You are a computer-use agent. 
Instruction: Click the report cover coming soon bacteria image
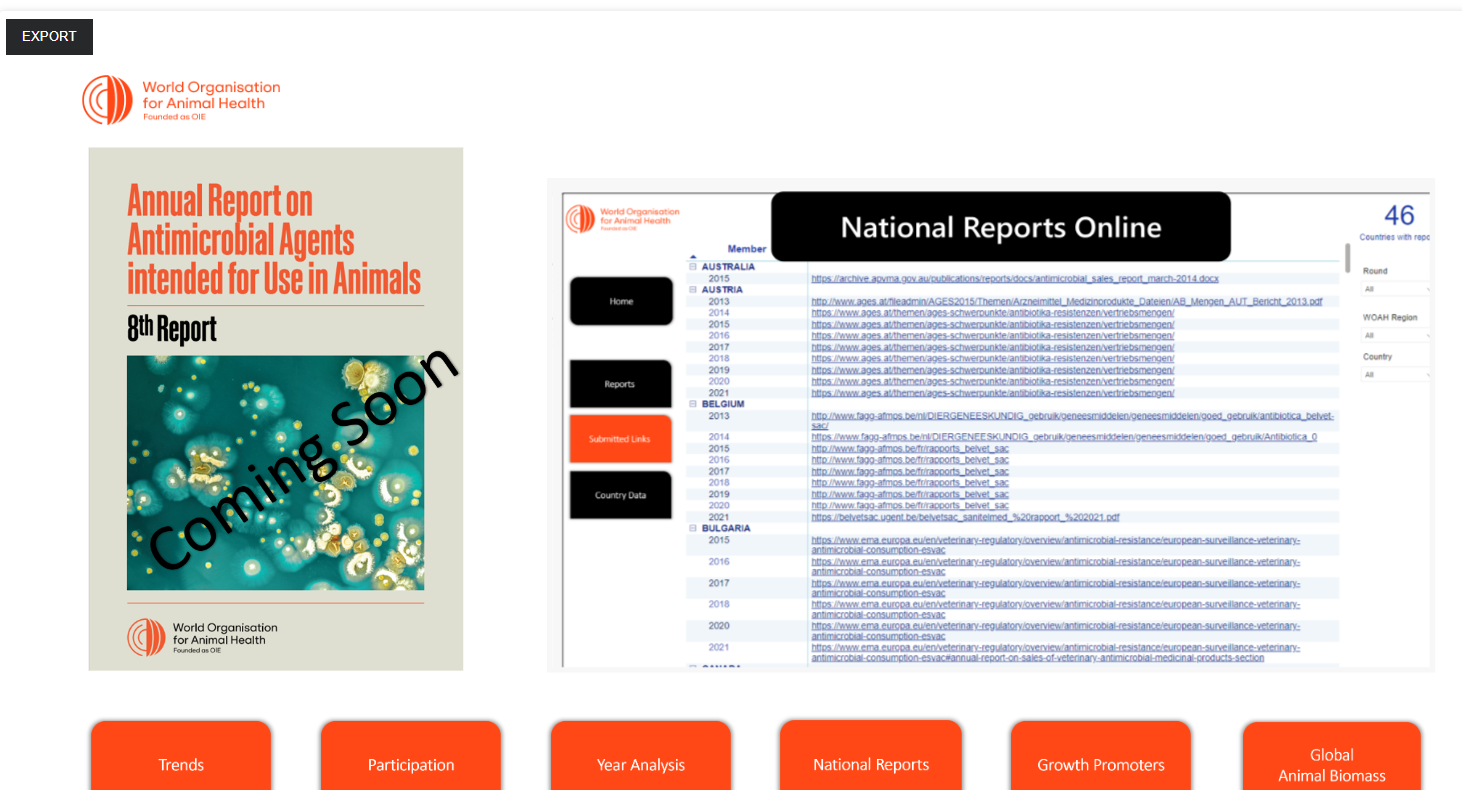275,472
